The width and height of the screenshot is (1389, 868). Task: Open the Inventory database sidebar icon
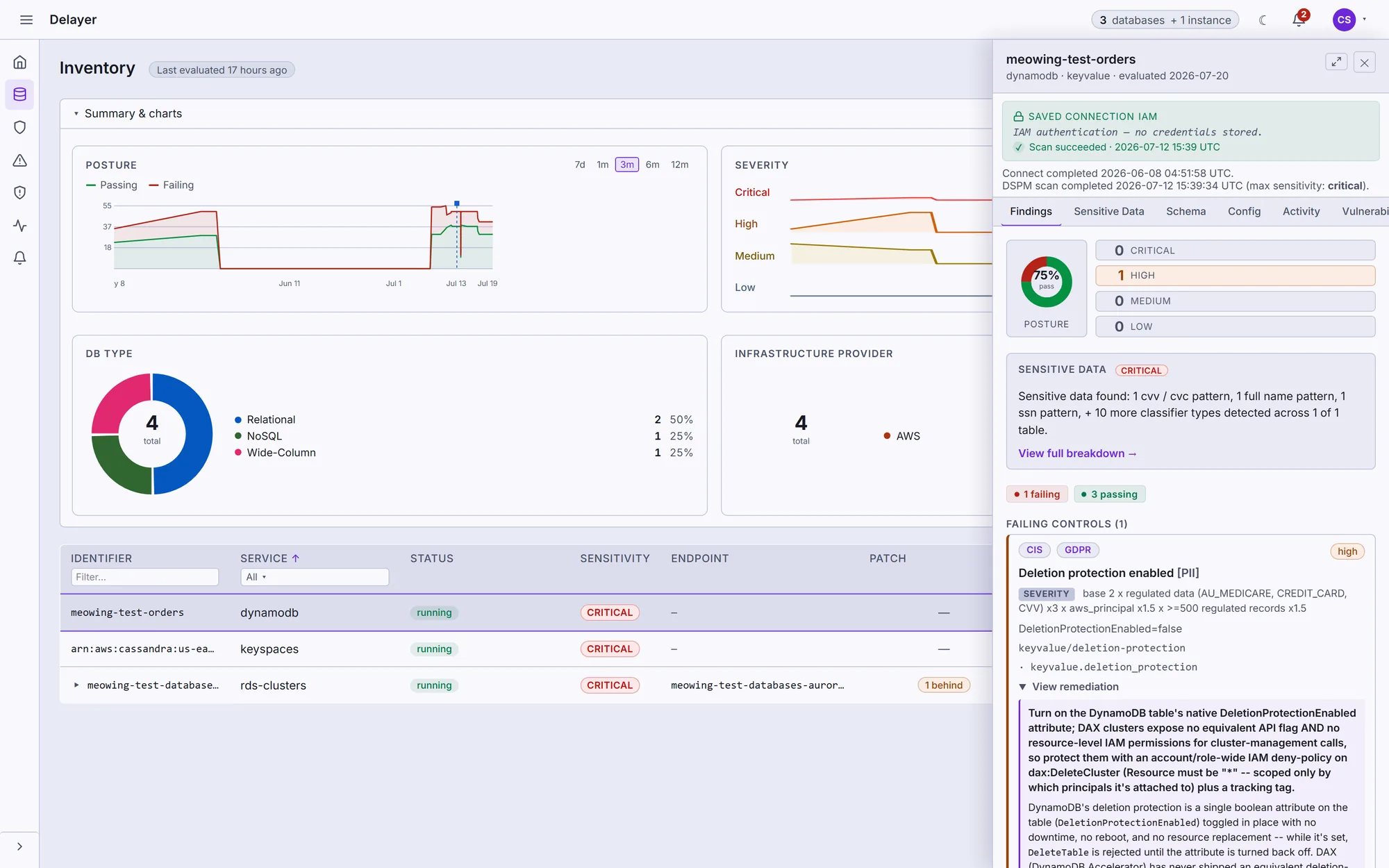(19, 94)
